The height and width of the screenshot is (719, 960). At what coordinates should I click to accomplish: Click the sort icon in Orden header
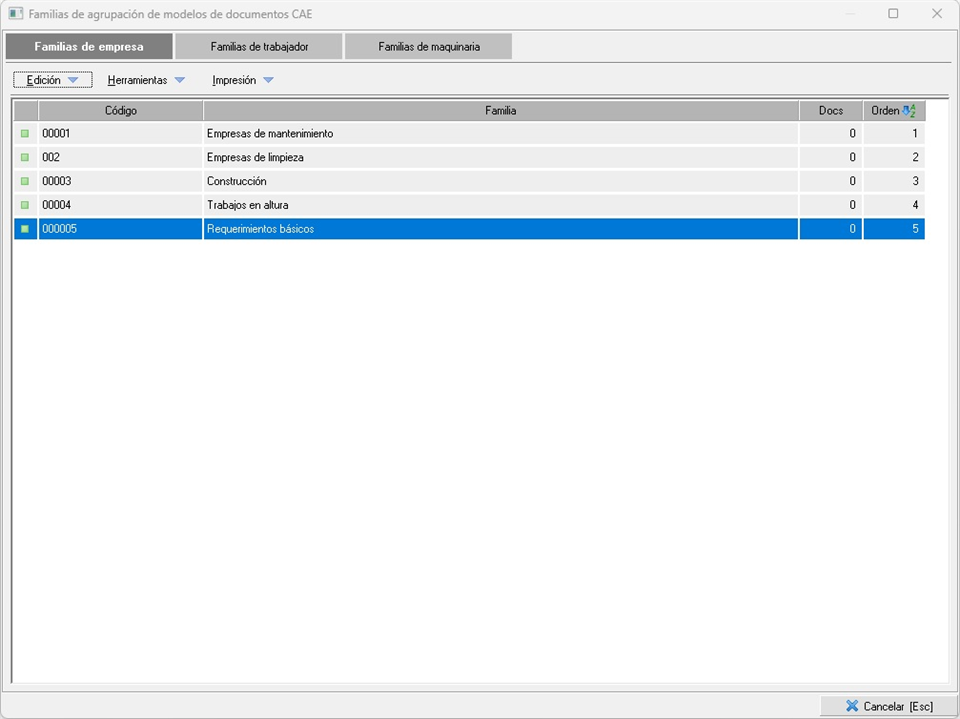coord(909,111)
